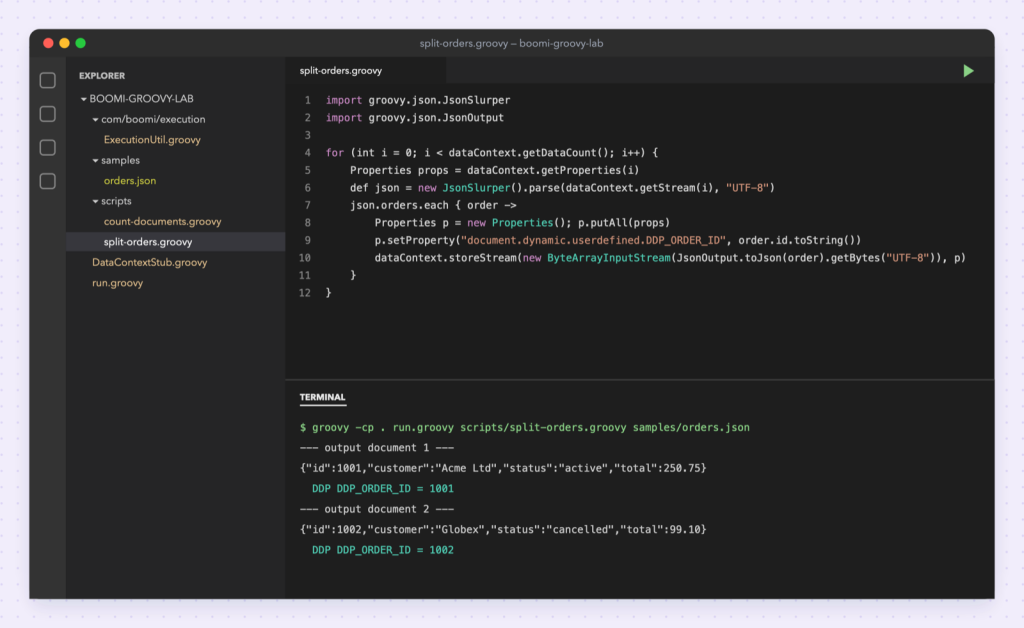Click the Acme Ltd JSON output line
The height and width of the screenshot is (628, 1024).
(503, 468)
